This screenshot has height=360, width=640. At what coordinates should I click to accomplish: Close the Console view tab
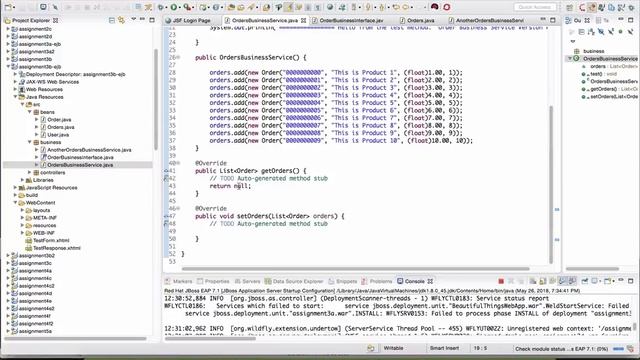coord(430,281)
